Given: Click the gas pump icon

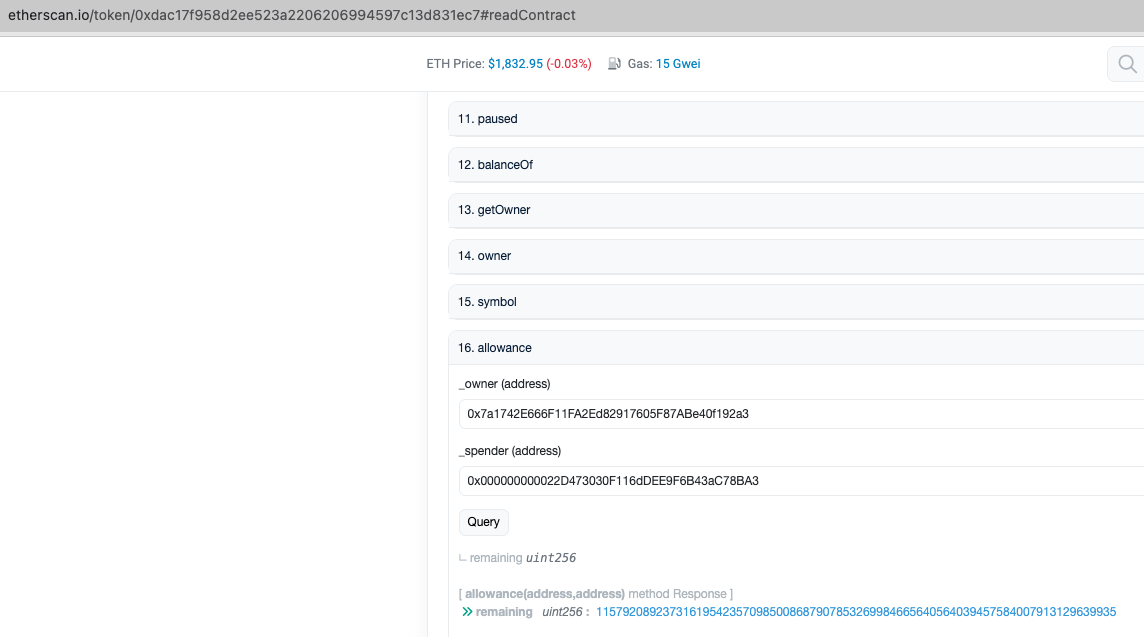Looking at the screenshot, I should (612, 63).
